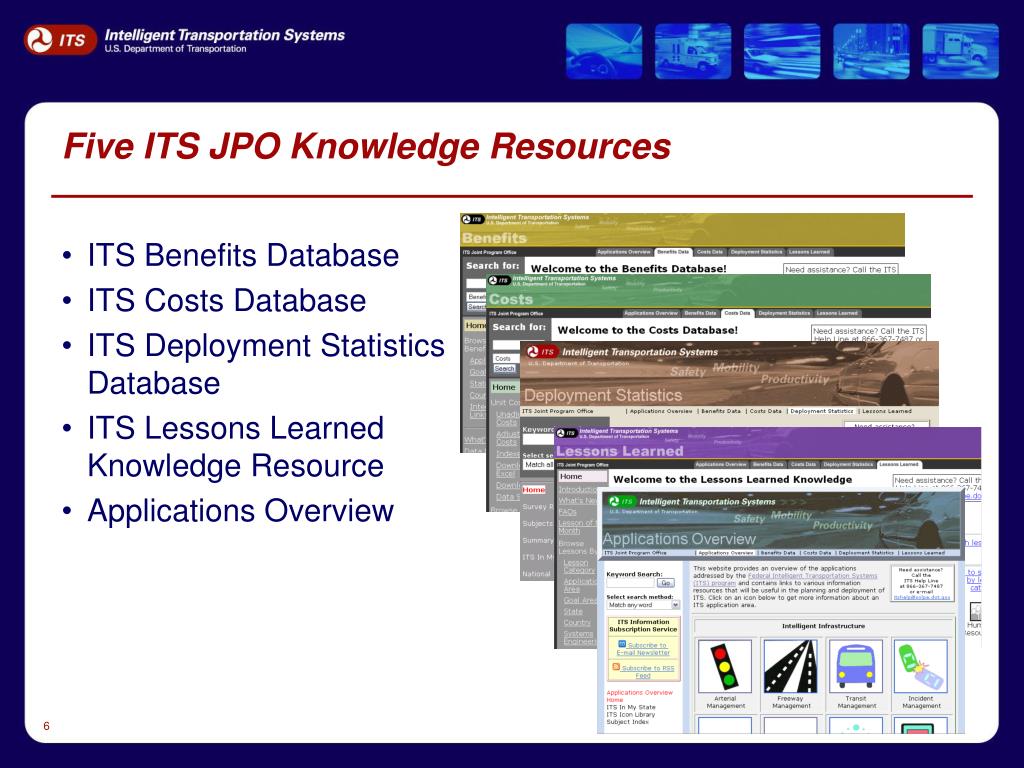Click Lessons Learned link in Deployment Statistics nav
Viewport: 1024px width, 768px height.
[886, 411]
